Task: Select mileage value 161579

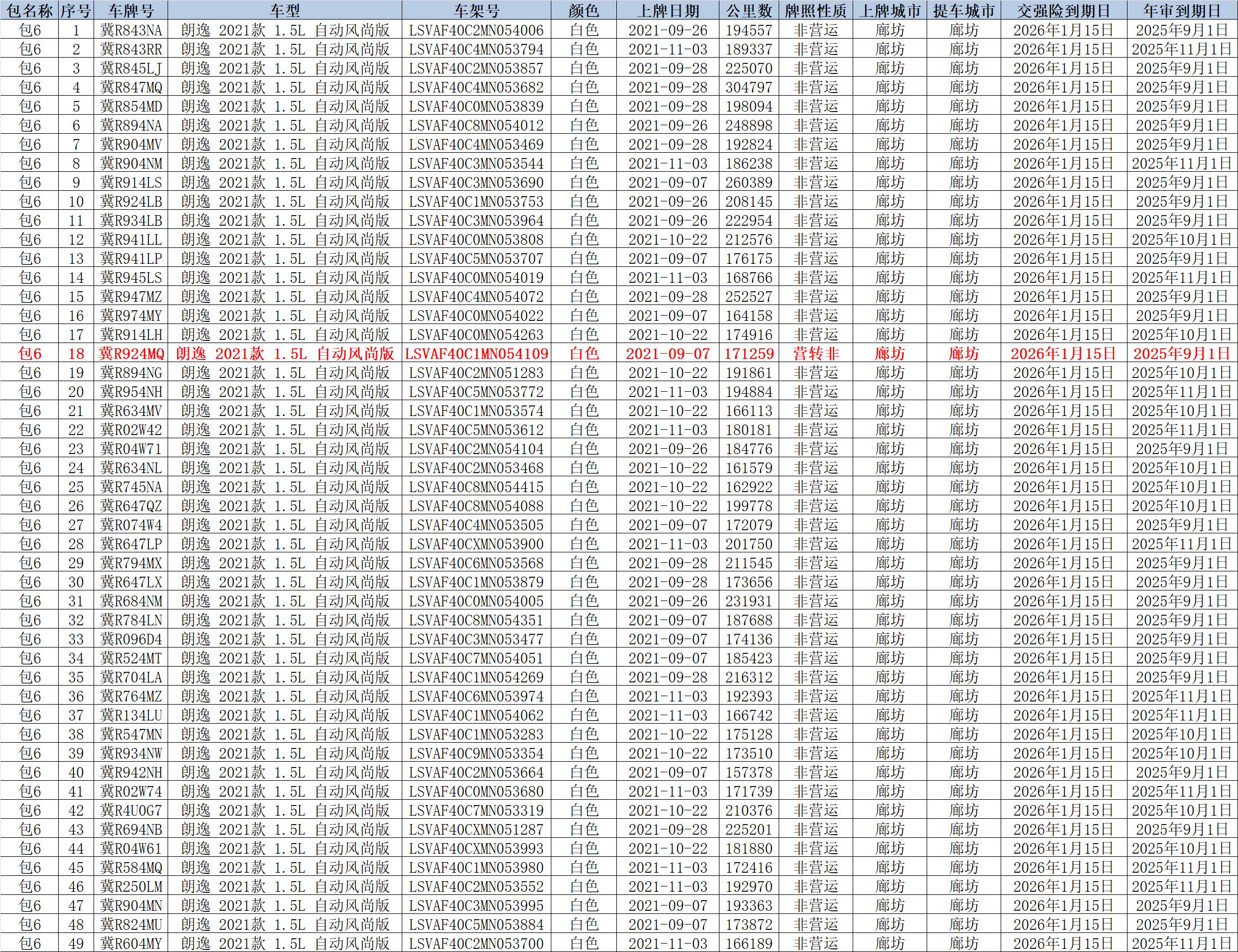Action: point(749,468)
